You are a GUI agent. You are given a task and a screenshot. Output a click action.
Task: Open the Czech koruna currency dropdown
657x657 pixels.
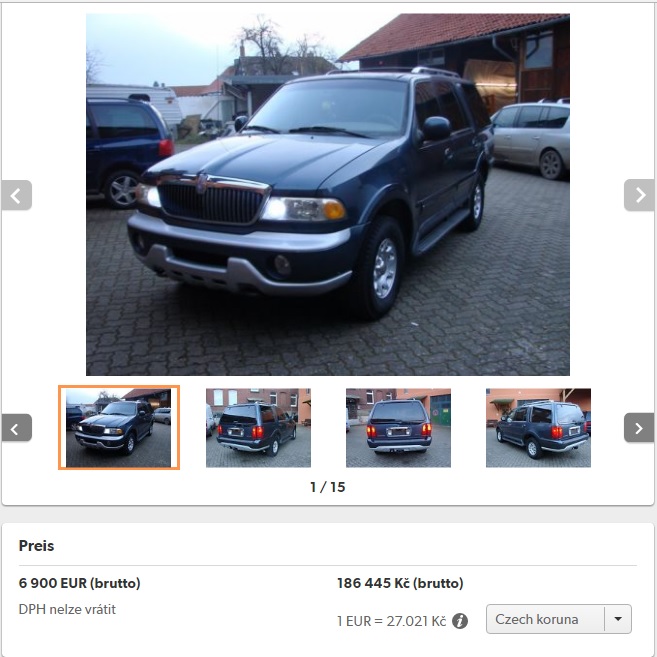pos(559,619)
